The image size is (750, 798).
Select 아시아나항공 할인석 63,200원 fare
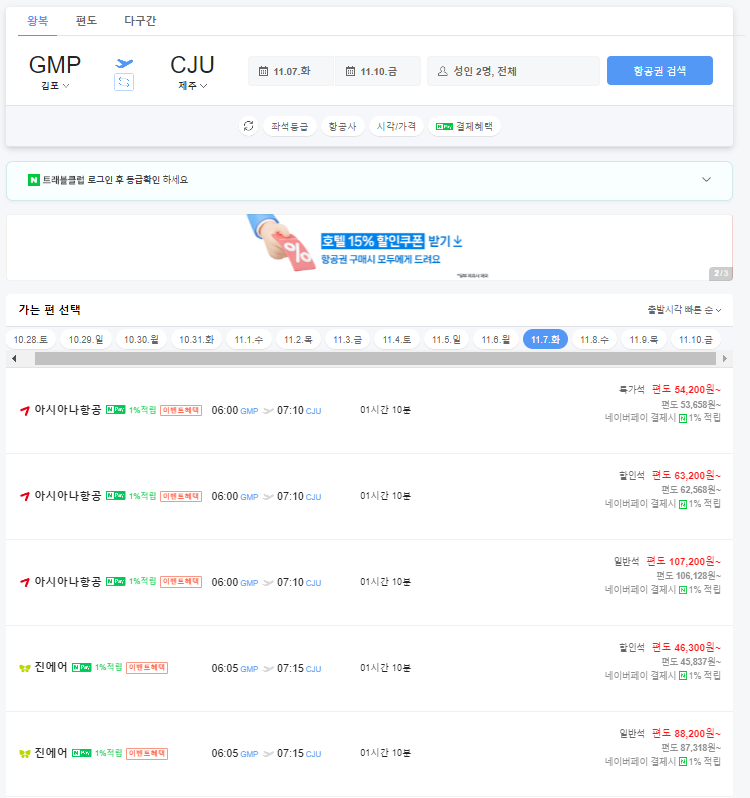point(369,496)
